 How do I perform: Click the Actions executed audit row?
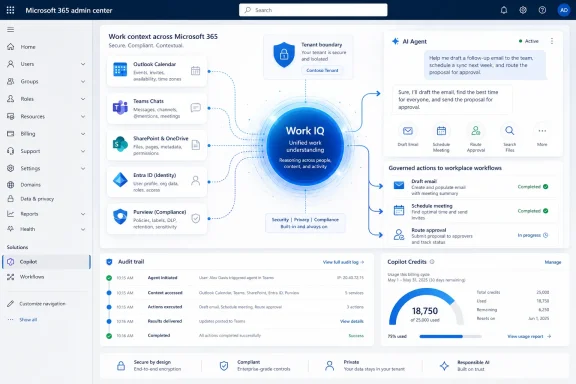click(x=235, y=307)
